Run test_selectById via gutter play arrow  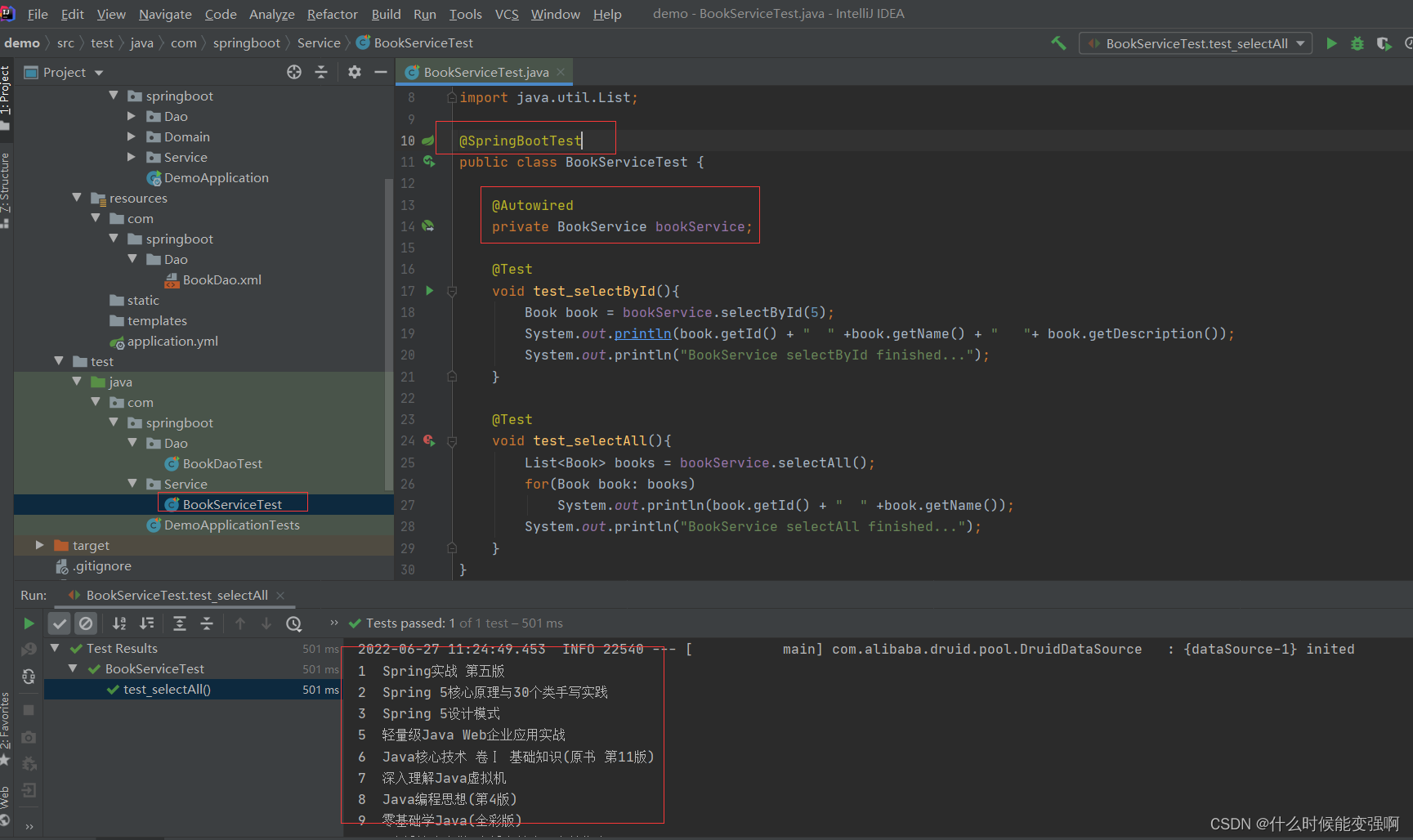point(430,290)
